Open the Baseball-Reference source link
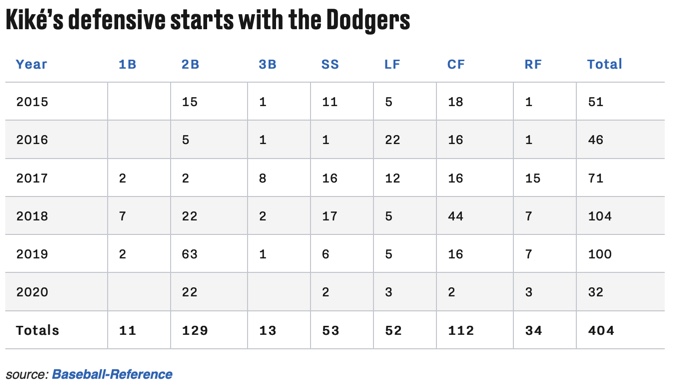This screenshot has height=387, width=680. coord(112,374)
